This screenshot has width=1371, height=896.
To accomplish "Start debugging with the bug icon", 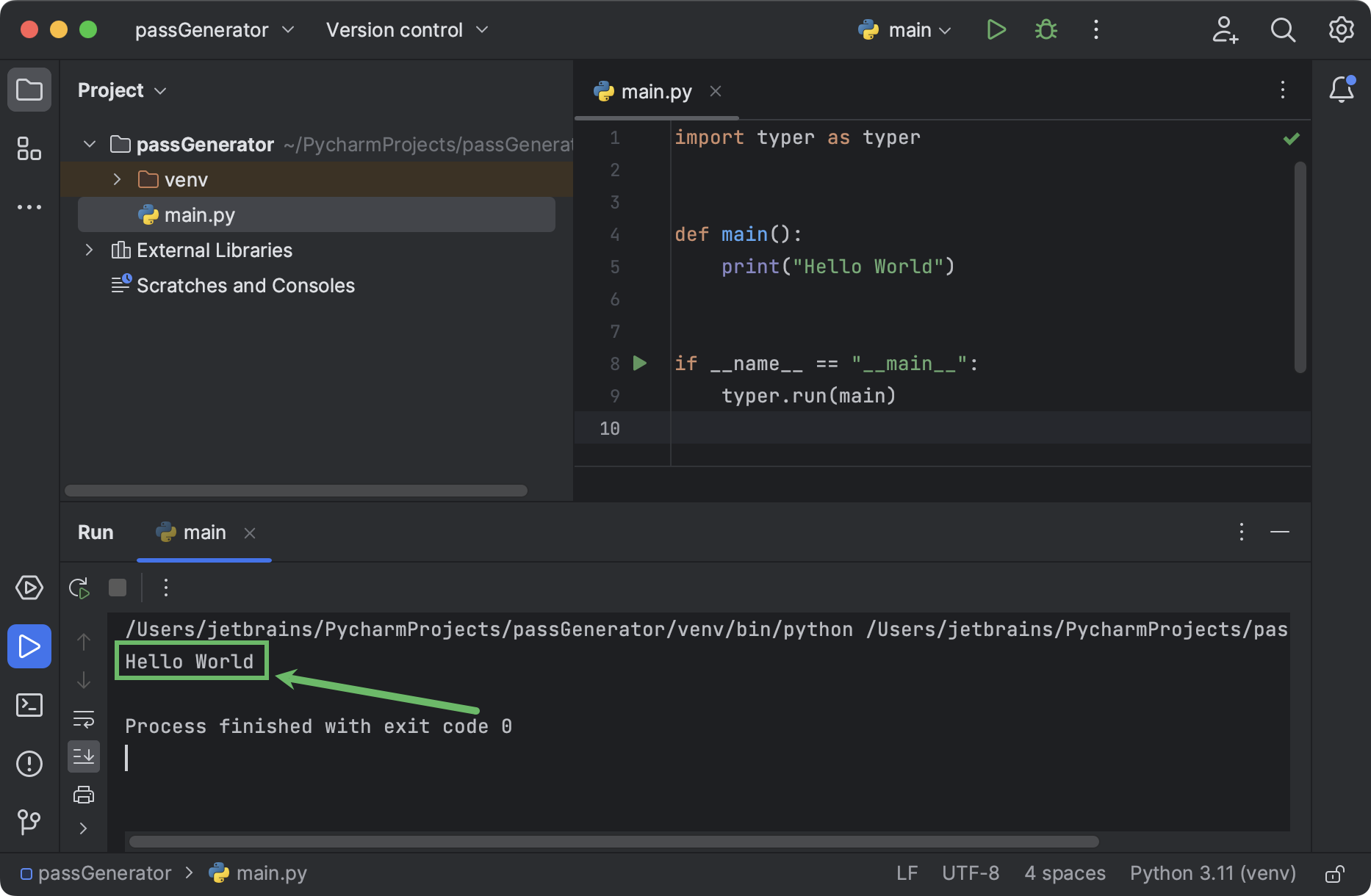I will coord(1046,29).
